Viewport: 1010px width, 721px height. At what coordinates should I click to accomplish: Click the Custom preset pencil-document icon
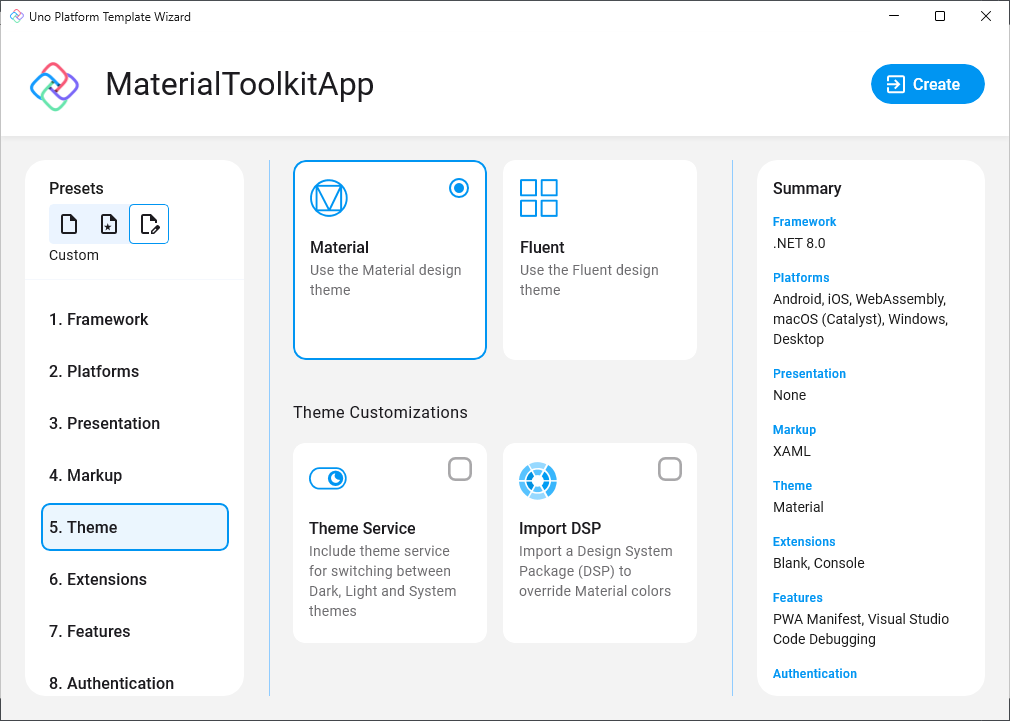click(x=148, y=224)
